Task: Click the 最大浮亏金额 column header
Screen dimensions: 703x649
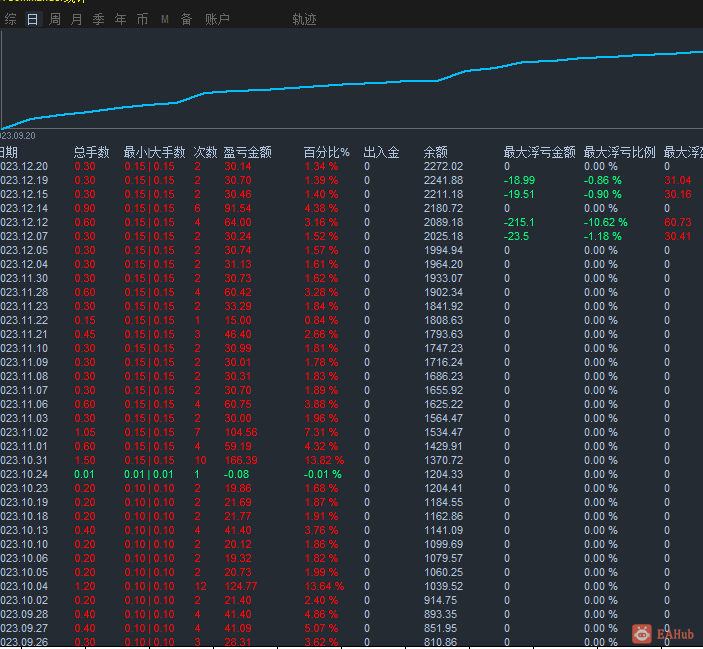Action: tap(539, 152)
